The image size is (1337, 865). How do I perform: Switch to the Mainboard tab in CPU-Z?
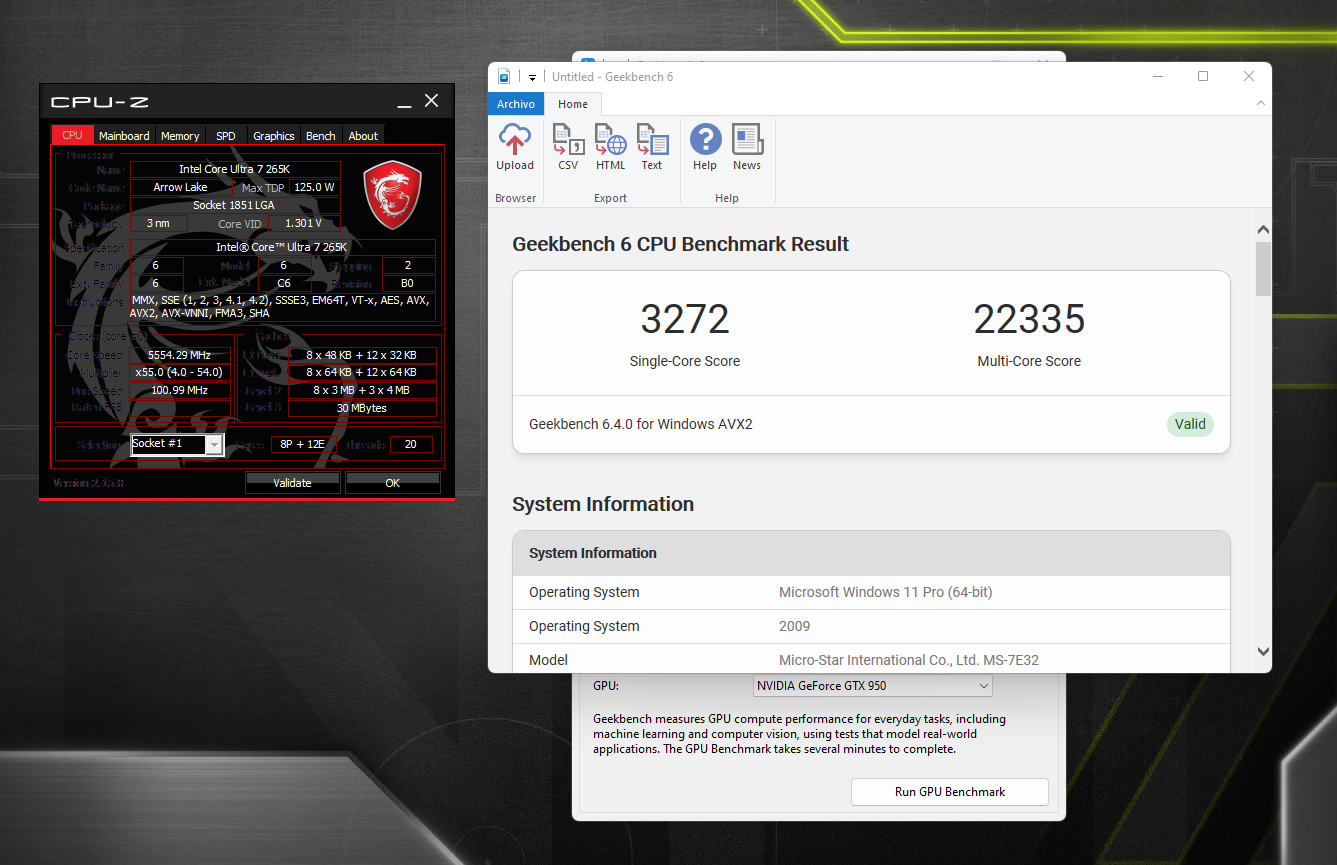(124, 135)
